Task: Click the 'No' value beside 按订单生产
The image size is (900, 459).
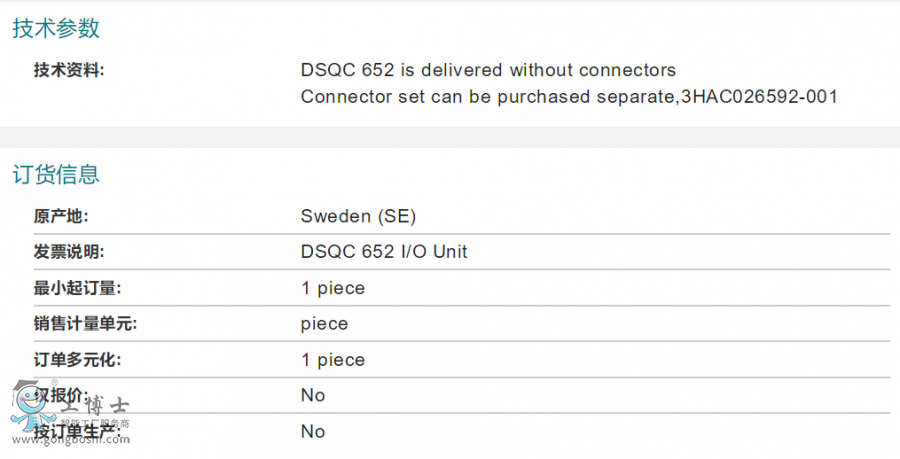Action: pos(313,432)
